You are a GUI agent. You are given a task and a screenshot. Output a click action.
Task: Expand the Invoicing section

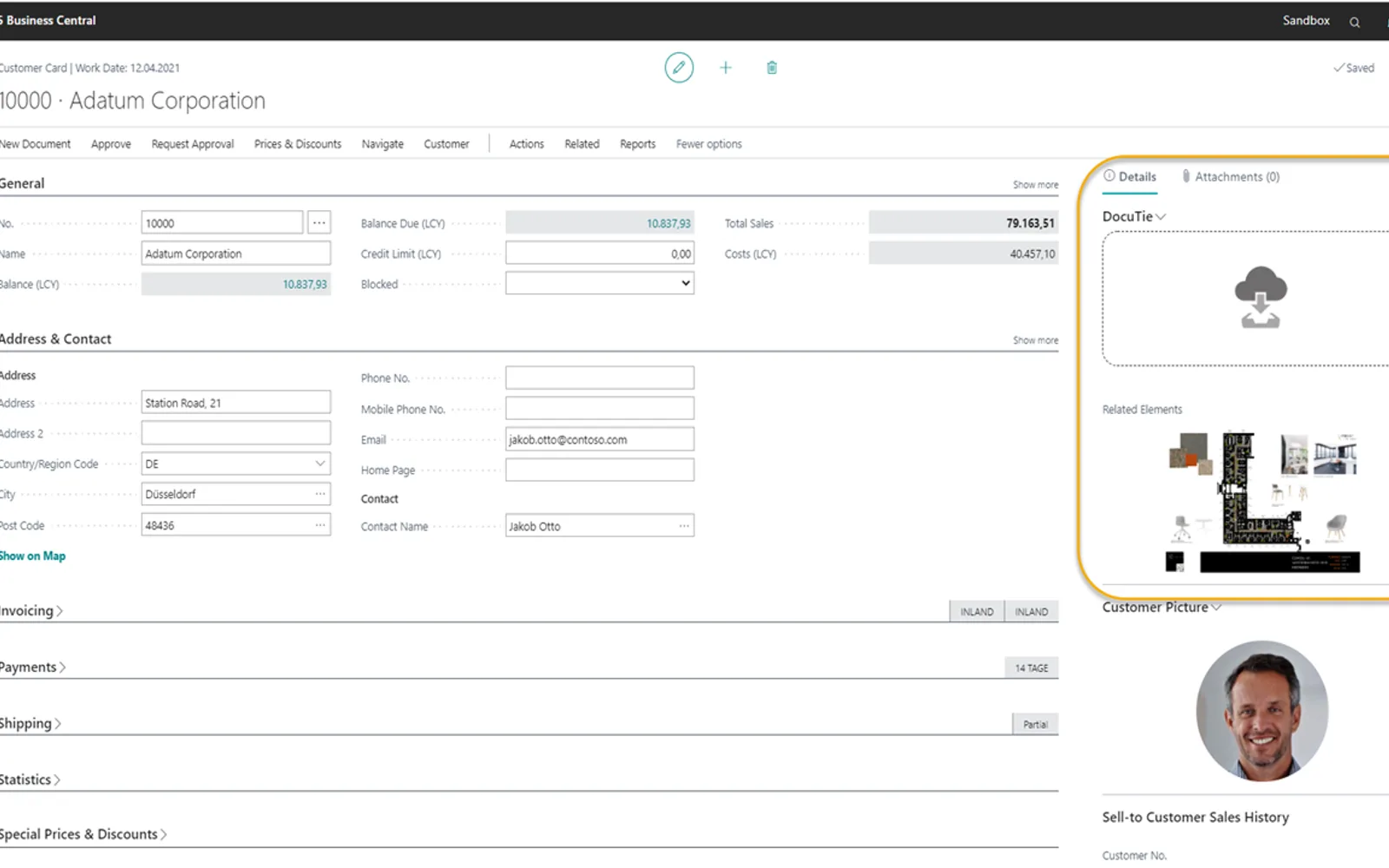point(31,611)
